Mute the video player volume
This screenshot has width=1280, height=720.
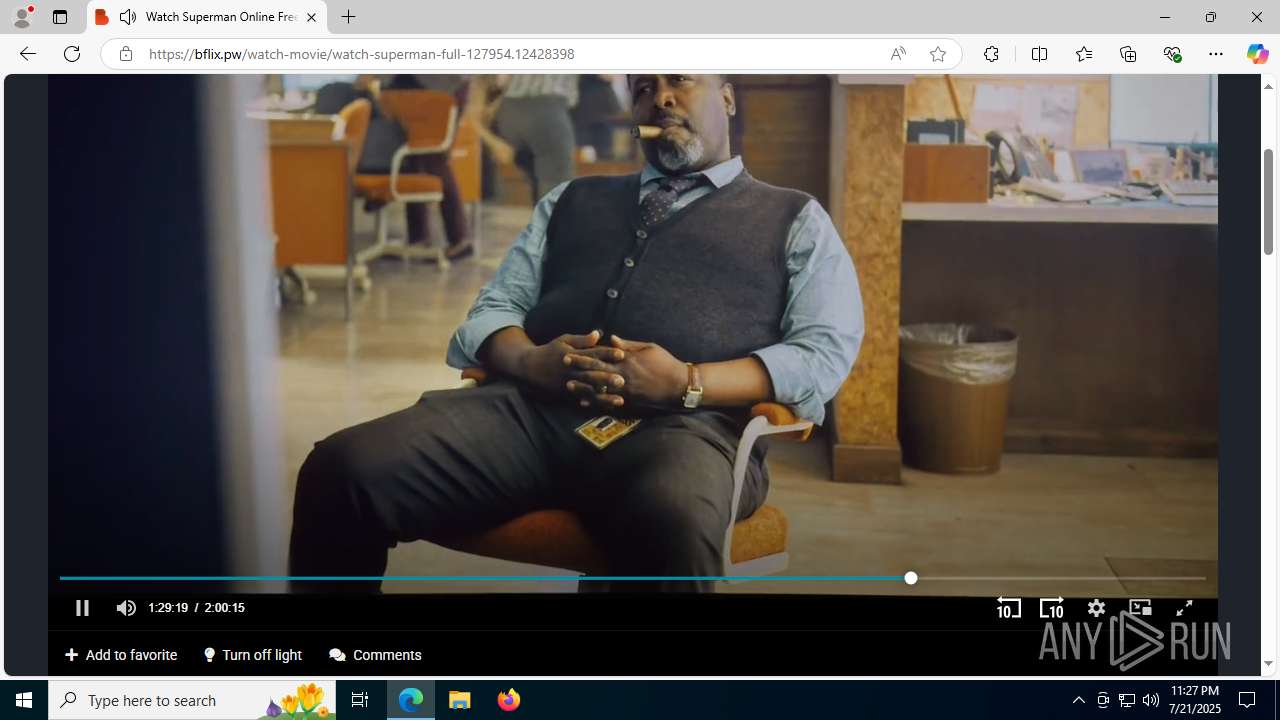(126, 608)
